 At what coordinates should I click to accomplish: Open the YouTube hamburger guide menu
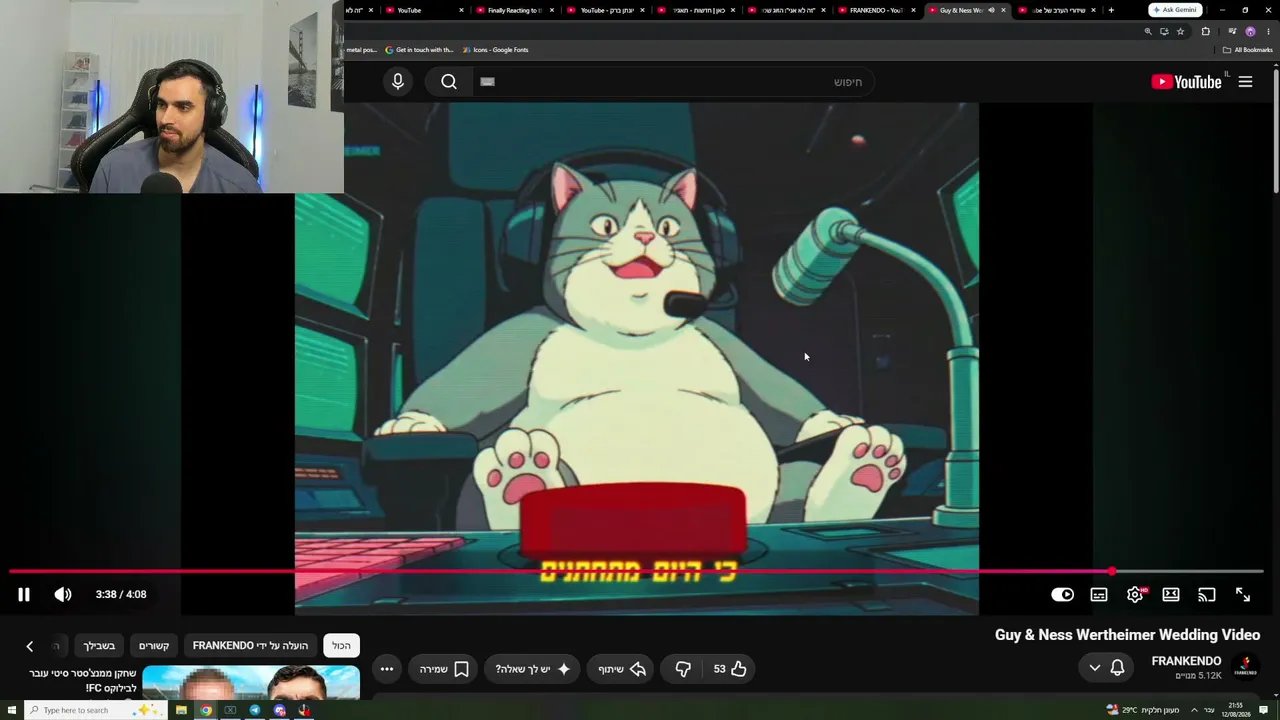pos(1245,82)
